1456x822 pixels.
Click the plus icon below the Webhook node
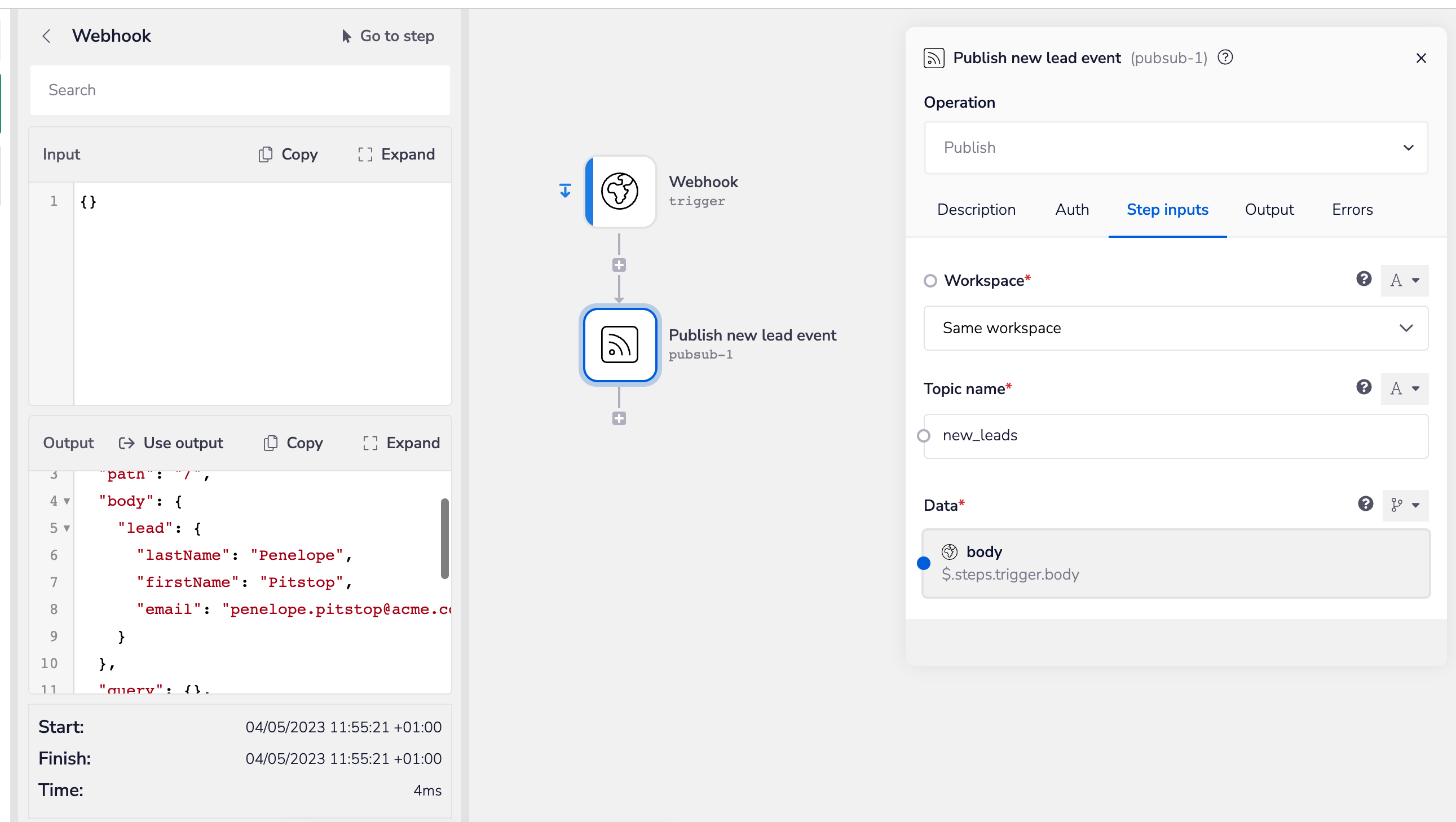tap(619, 265)
